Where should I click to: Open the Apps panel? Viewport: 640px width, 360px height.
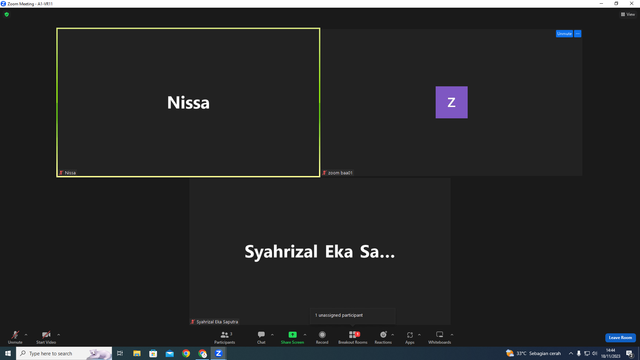coord(410,337)
